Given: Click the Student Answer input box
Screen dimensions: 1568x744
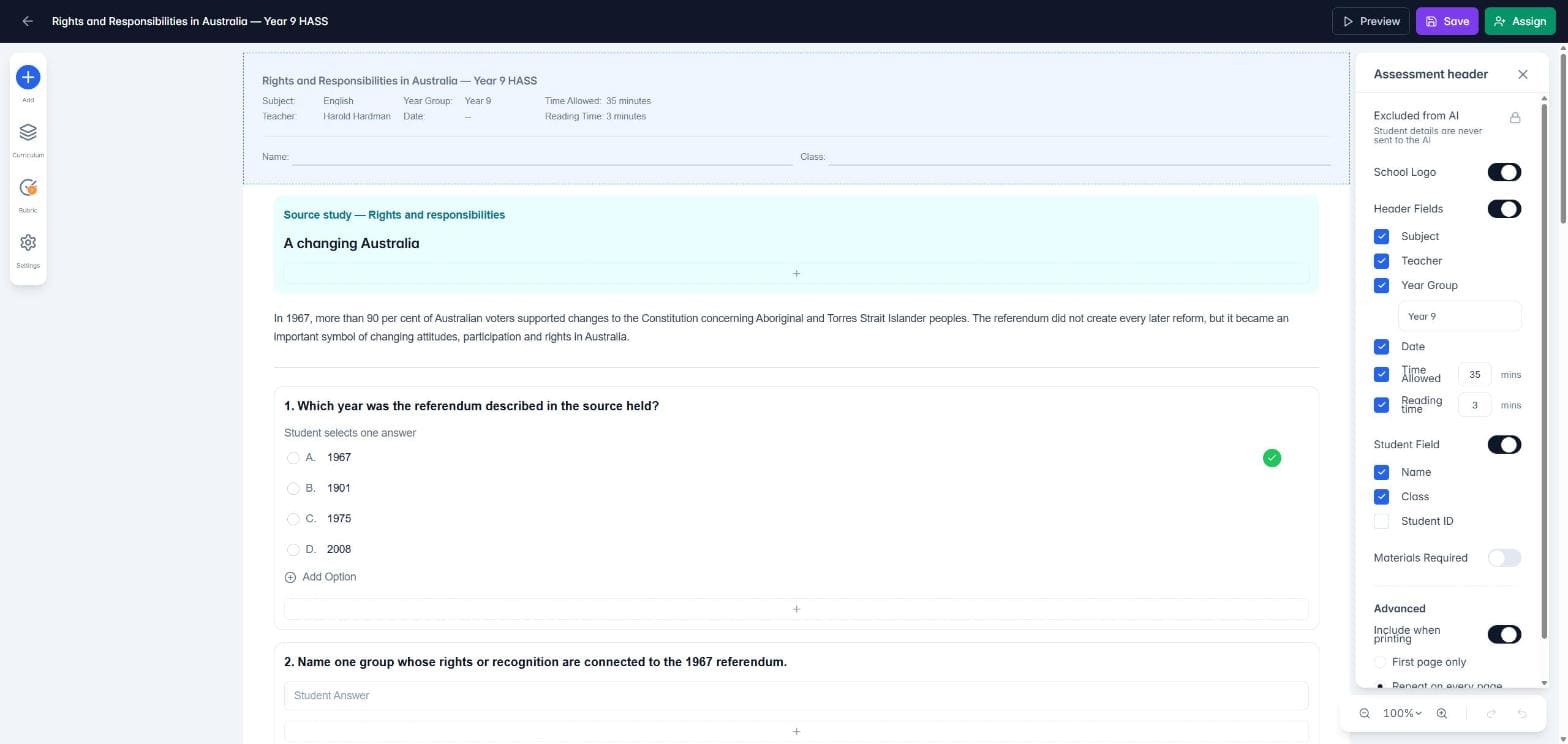Looking at the screenshot, I should tap(796, 695).
